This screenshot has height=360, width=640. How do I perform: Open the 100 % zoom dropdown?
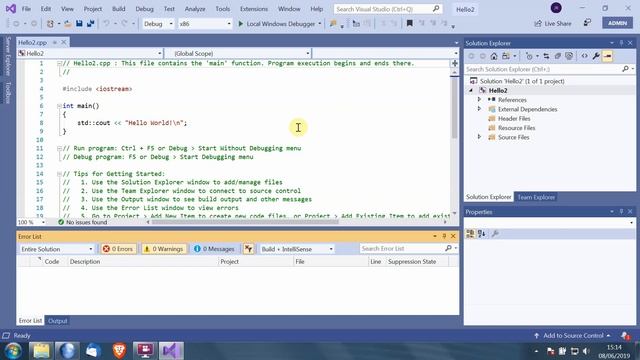point(32,222)
